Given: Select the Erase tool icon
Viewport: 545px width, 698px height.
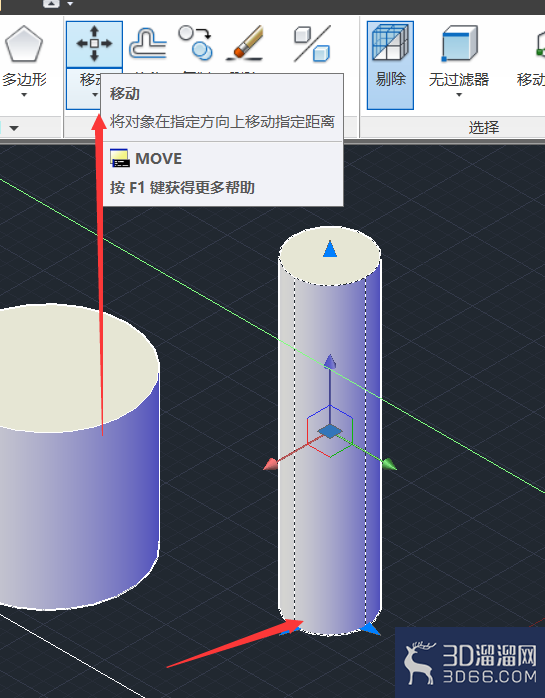Looking at the screenshot, I should coord(244,43).
